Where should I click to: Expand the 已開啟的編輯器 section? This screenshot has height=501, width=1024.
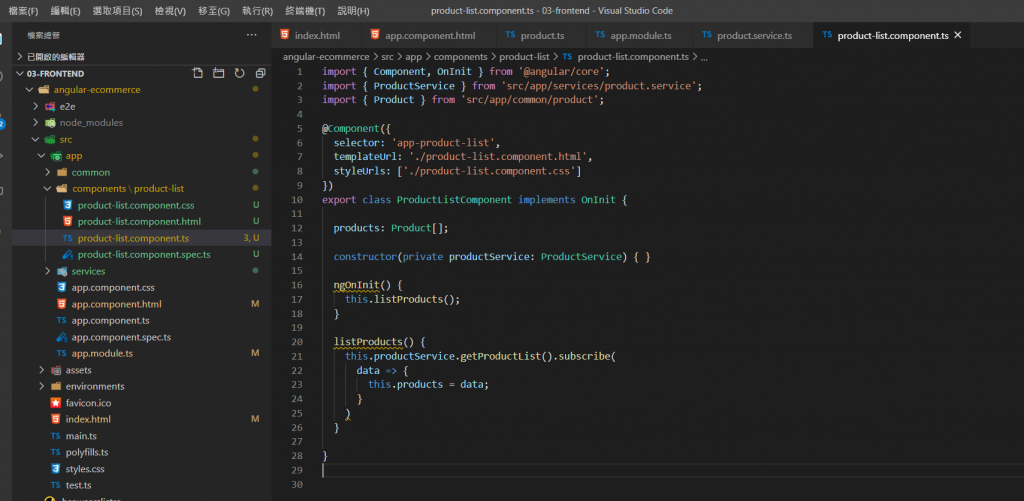click(56, 57)
